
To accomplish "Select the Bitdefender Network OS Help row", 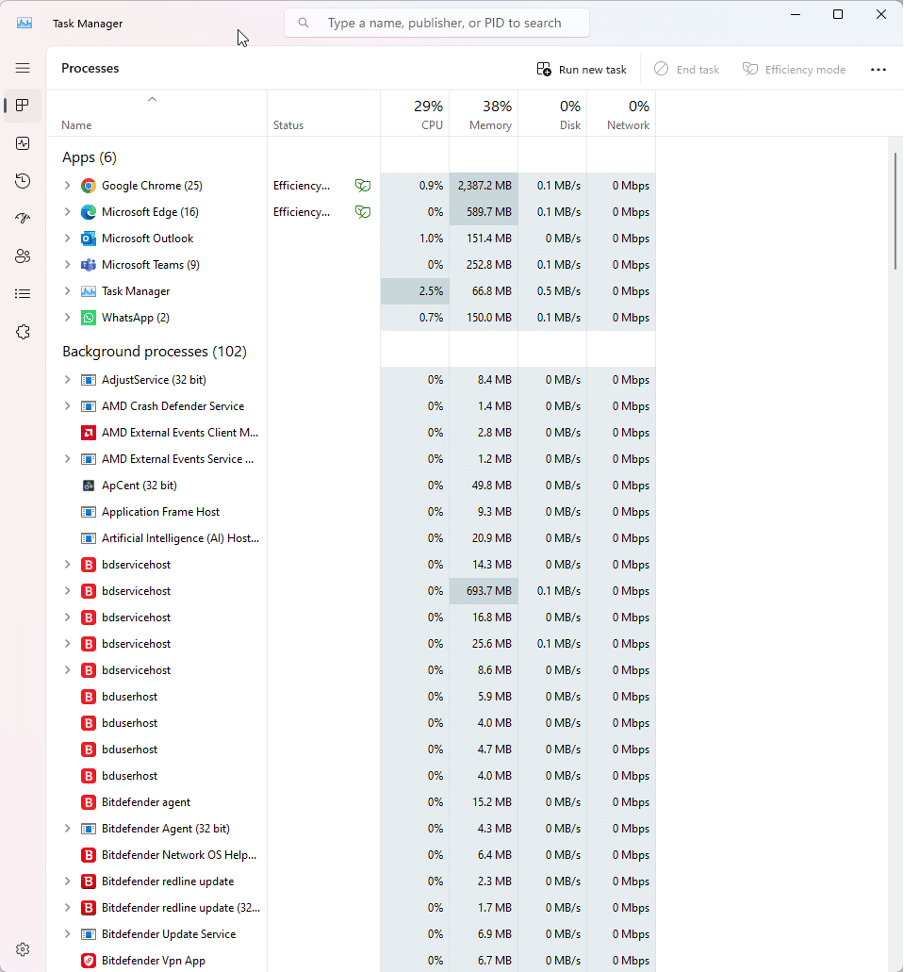I will click(351, 855).
